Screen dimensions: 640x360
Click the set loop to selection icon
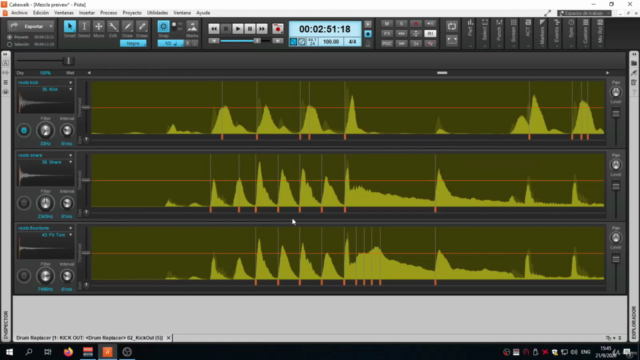pyautogui.click(x=452, y=40)
